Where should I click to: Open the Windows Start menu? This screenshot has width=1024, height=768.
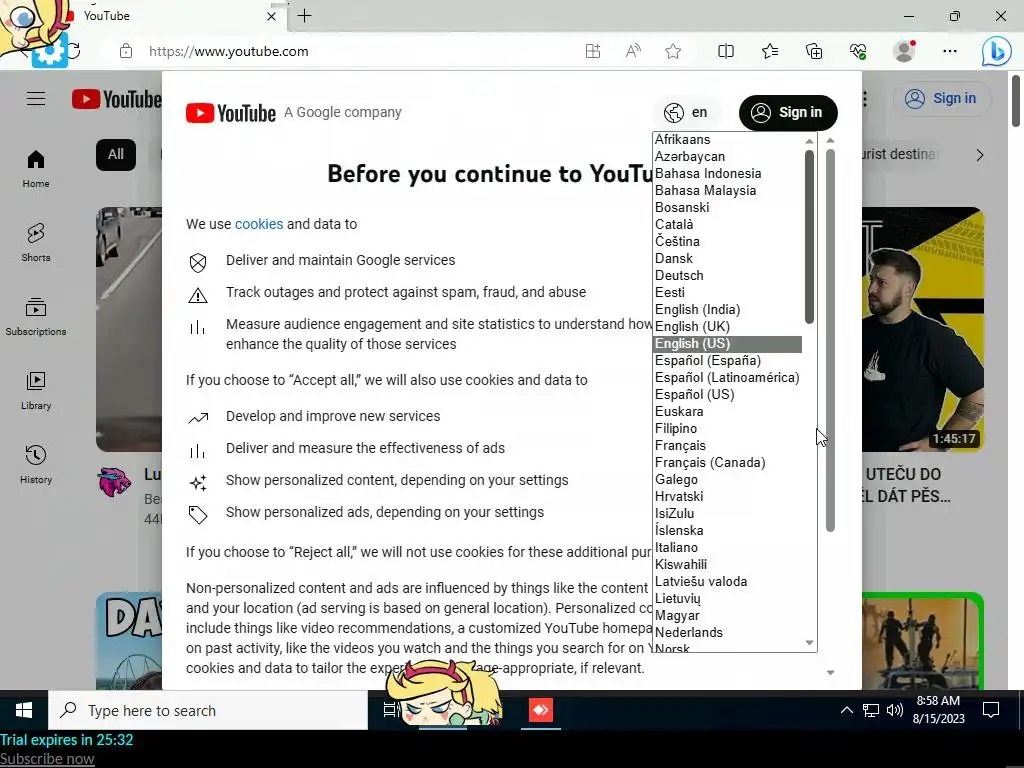[x=24, y=710]
